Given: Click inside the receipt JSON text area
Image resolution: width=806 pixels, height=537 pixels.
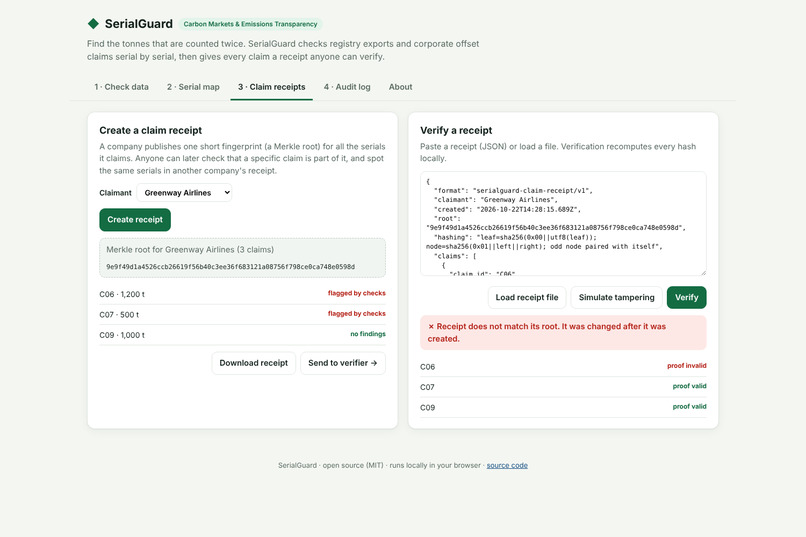Looking at the screenshot, I should click(x=563, y=224).
